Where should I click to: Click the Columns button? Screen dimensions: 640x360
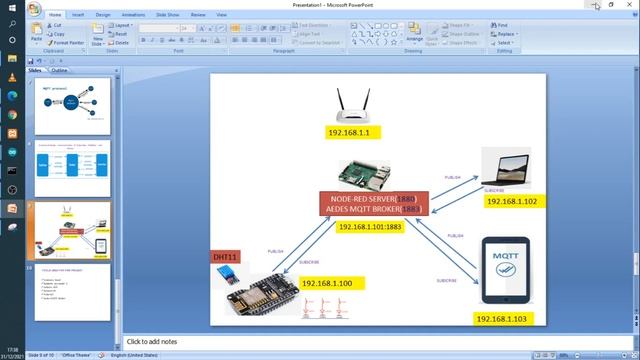tap(275, 40)
